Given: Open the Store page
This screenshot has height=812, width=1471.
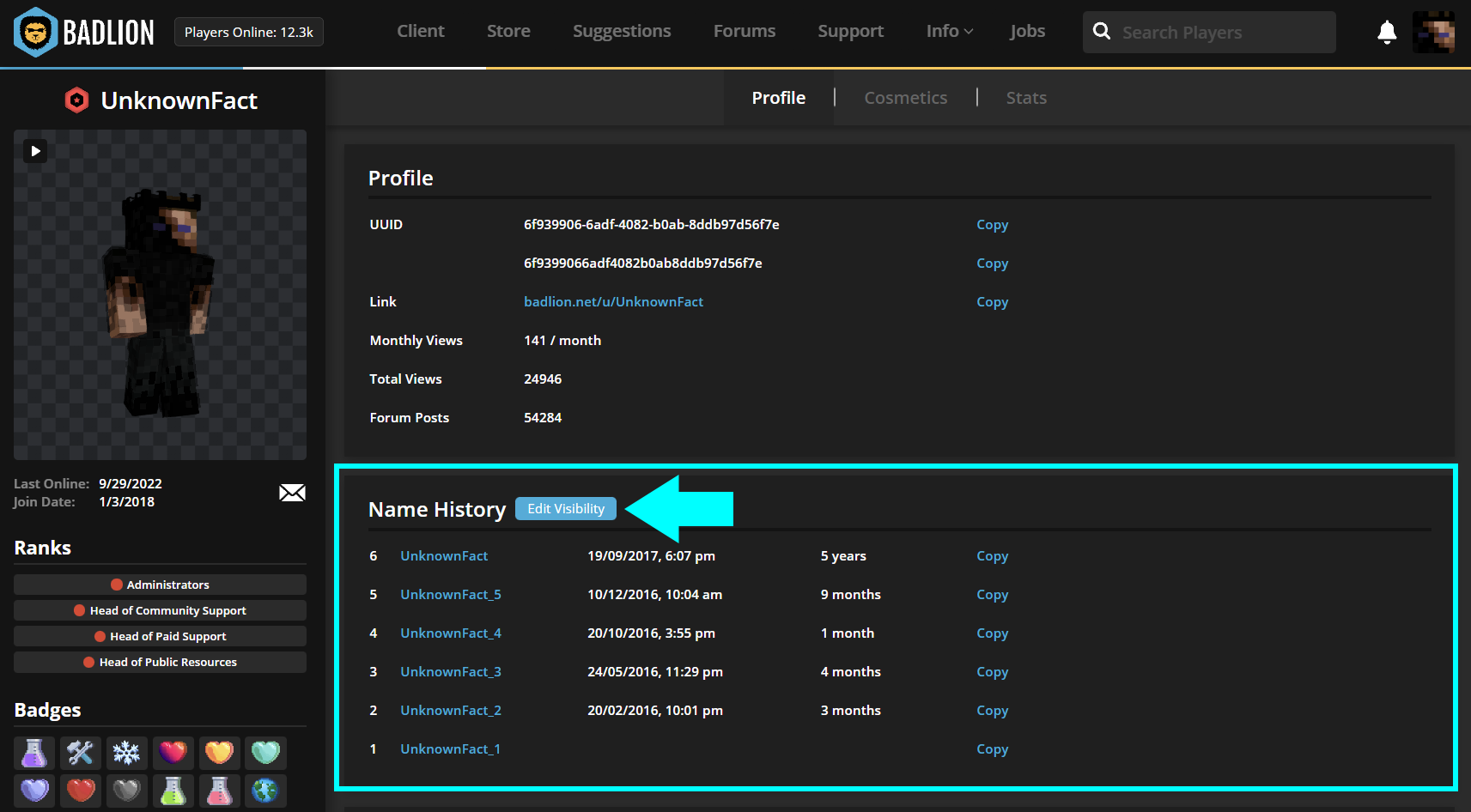Looking at the screenshot, I should (x=508, y=31).
